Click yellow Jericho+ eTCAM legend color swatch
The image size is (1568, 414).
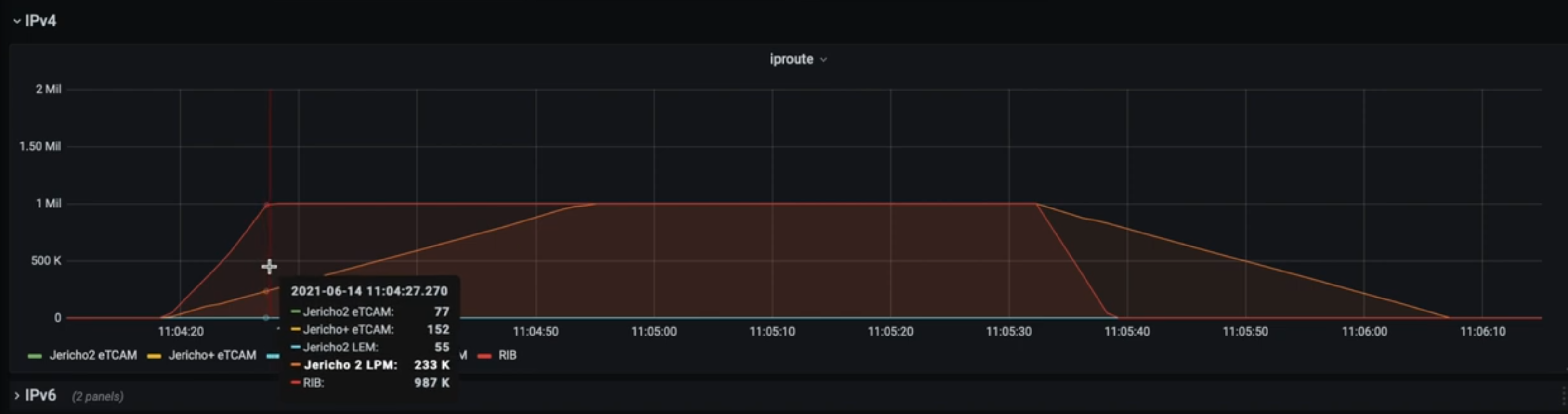[x=154, y=356]
